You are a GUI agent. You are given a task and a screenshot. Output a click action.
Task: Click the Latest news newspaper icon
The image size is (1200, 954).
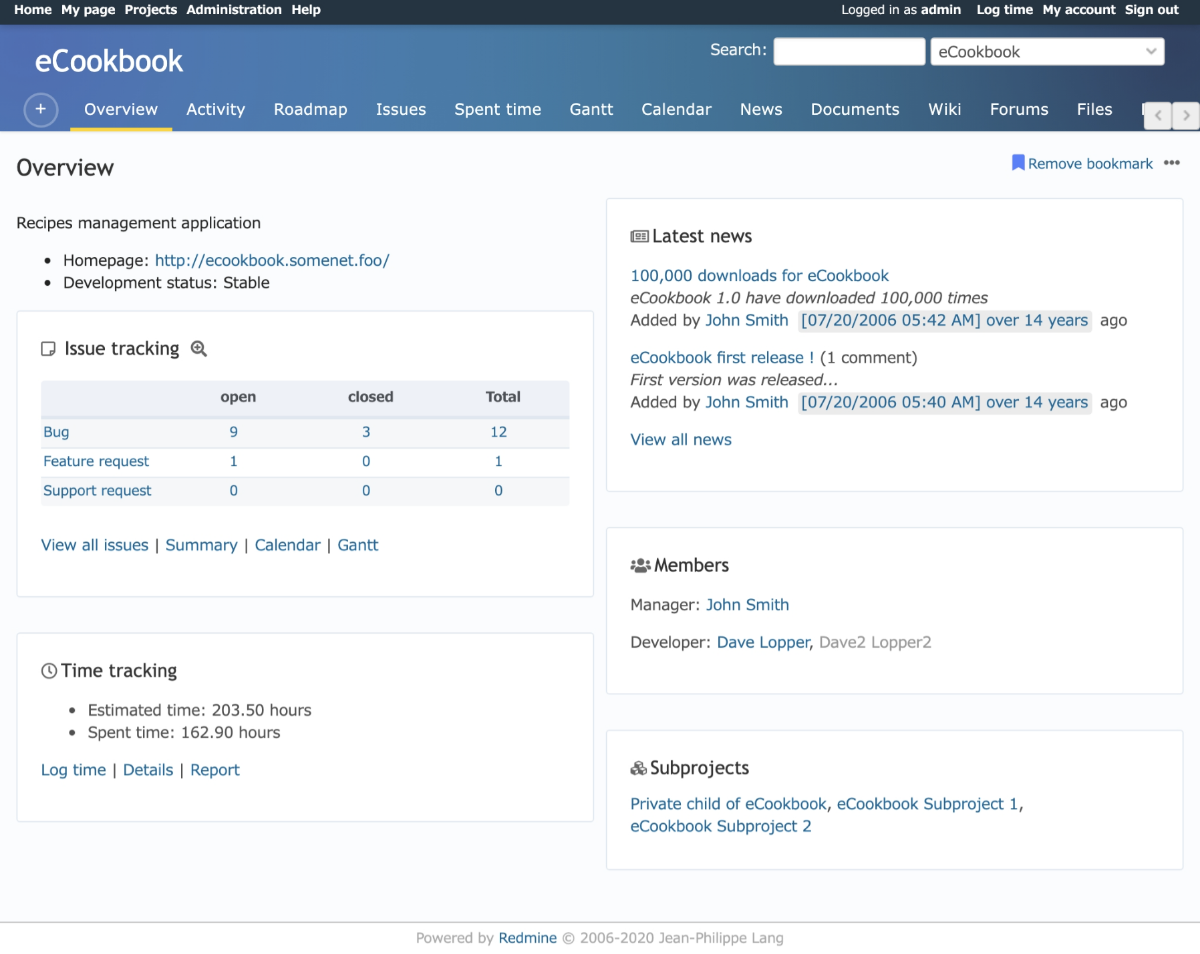coord(639,237)
